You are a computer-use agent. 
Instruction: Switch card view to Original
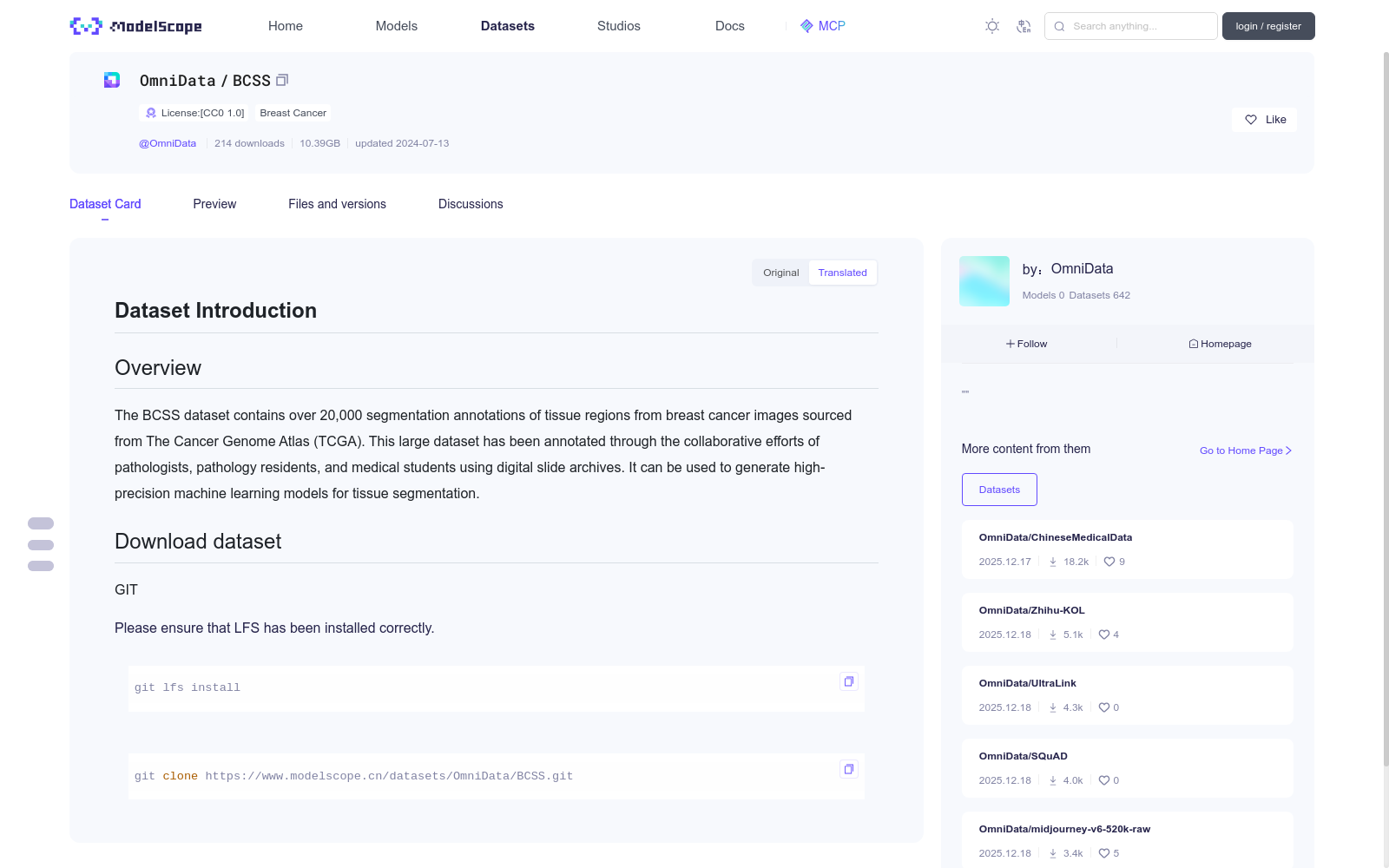[780, 273]
